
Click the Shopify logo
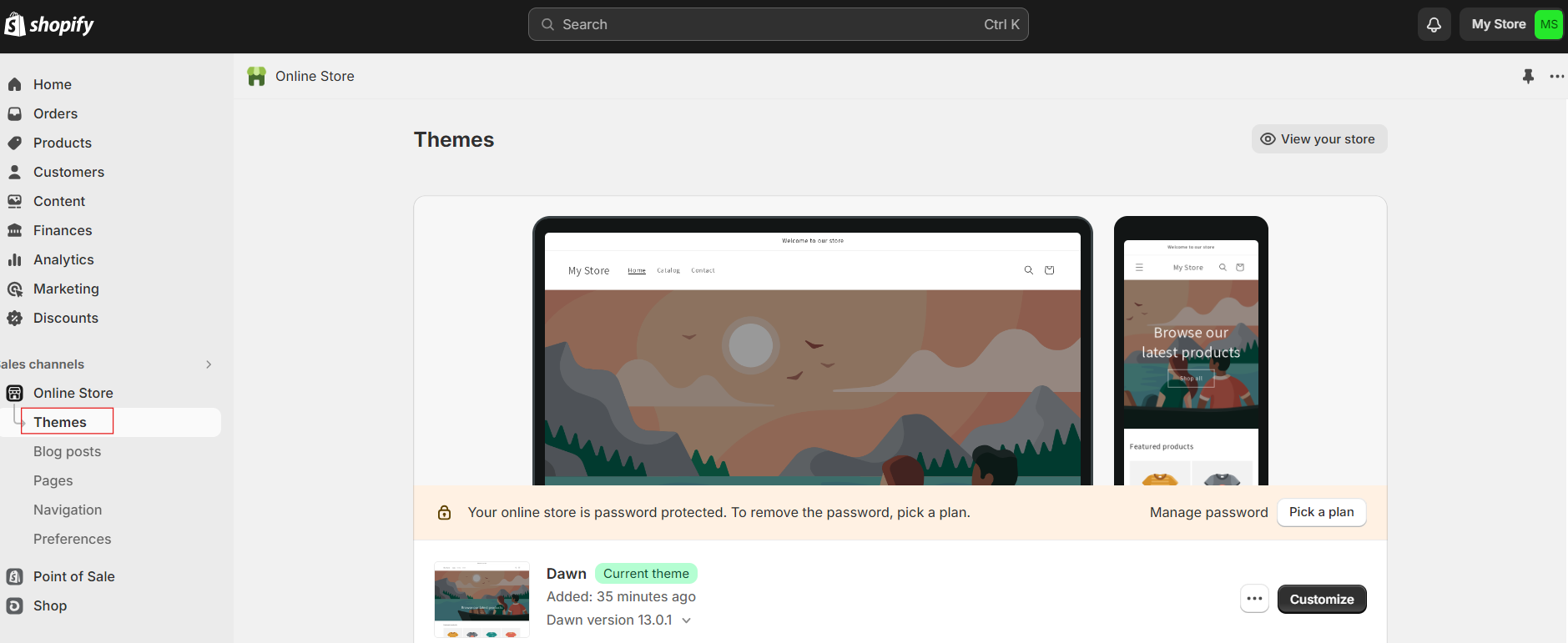click(49, 24)
